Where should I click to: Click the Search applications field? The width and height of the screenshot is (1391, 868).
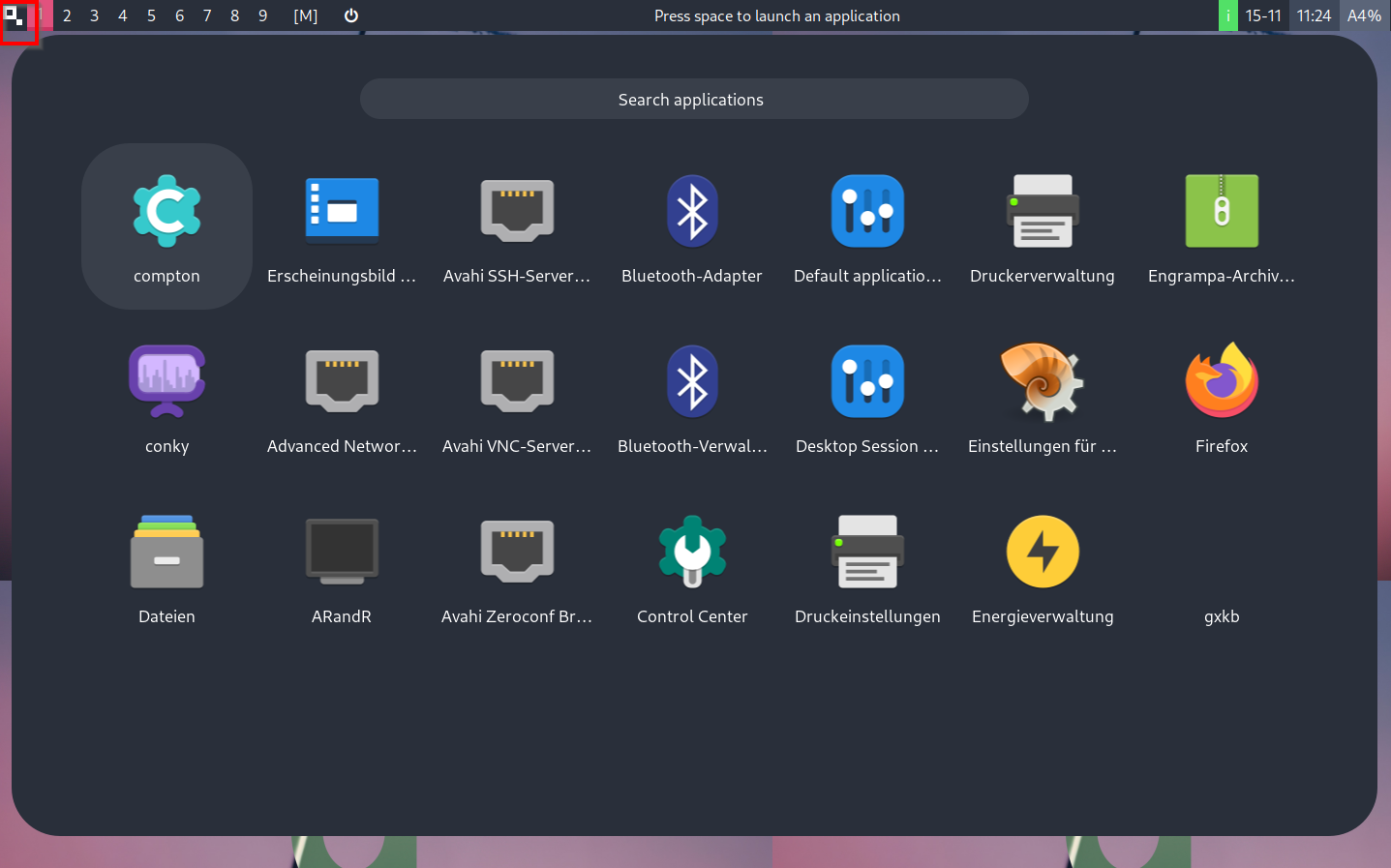(693, 100)
